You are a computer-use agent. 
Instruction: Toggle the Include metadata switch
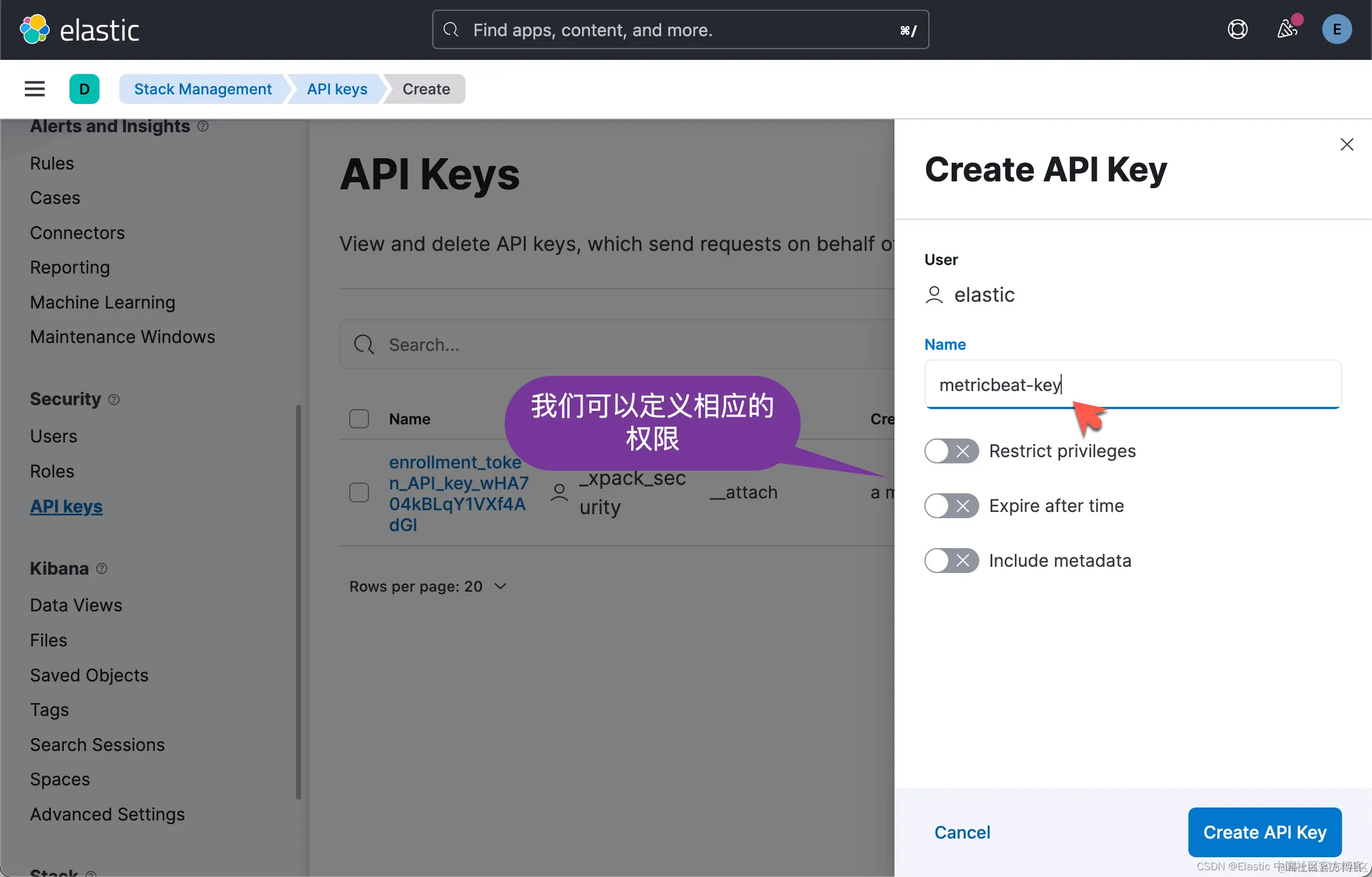point(951,561)
